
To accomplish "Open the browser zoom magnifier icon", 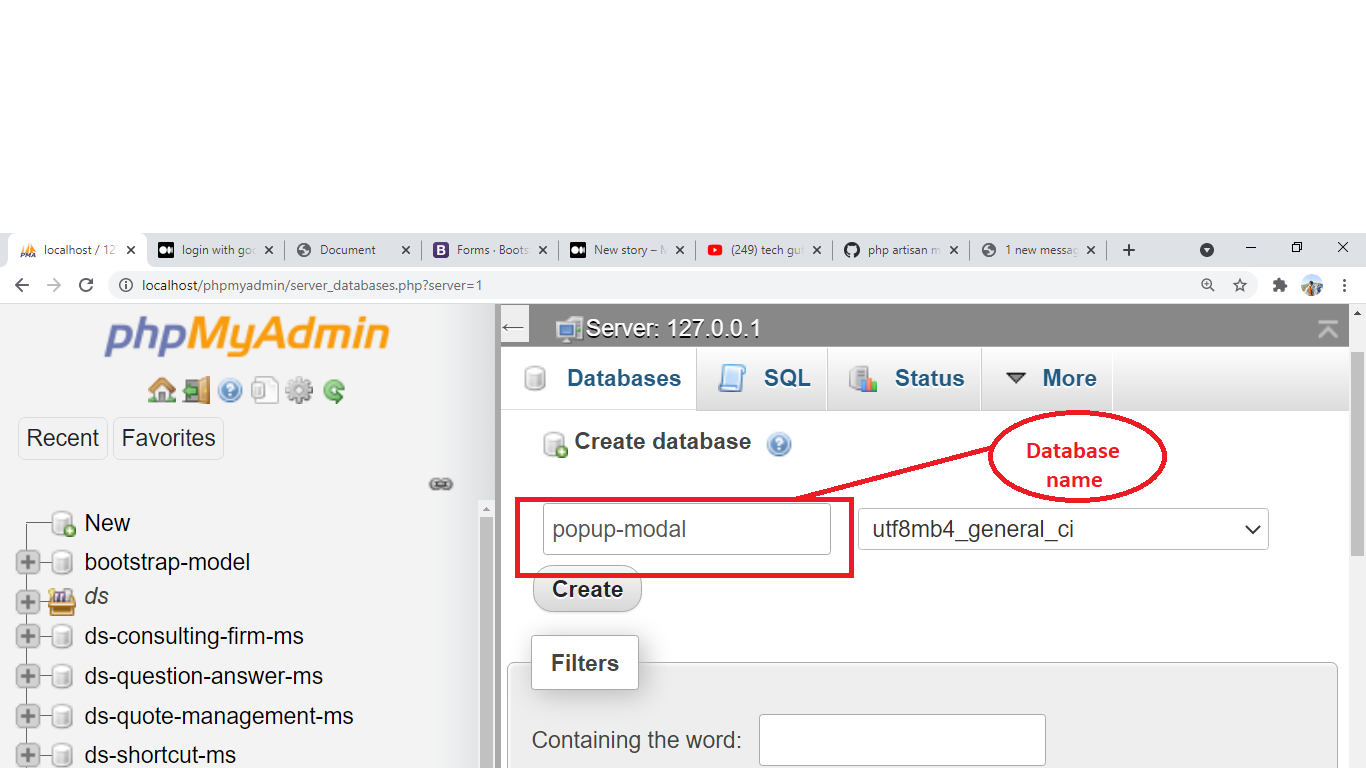I will [1208, 285].
